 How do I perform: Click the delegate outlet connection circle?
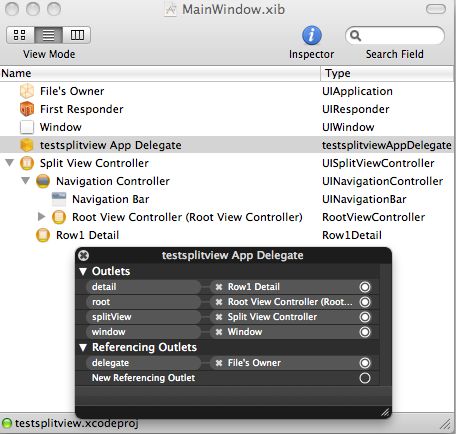365,363
